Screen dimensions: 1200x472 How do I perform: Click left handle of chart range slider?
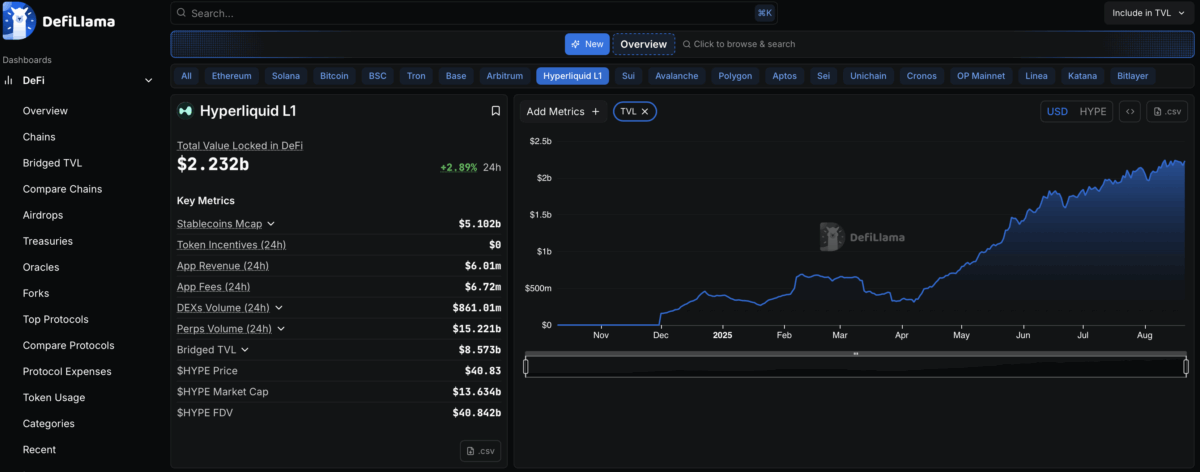pos(526,367)
